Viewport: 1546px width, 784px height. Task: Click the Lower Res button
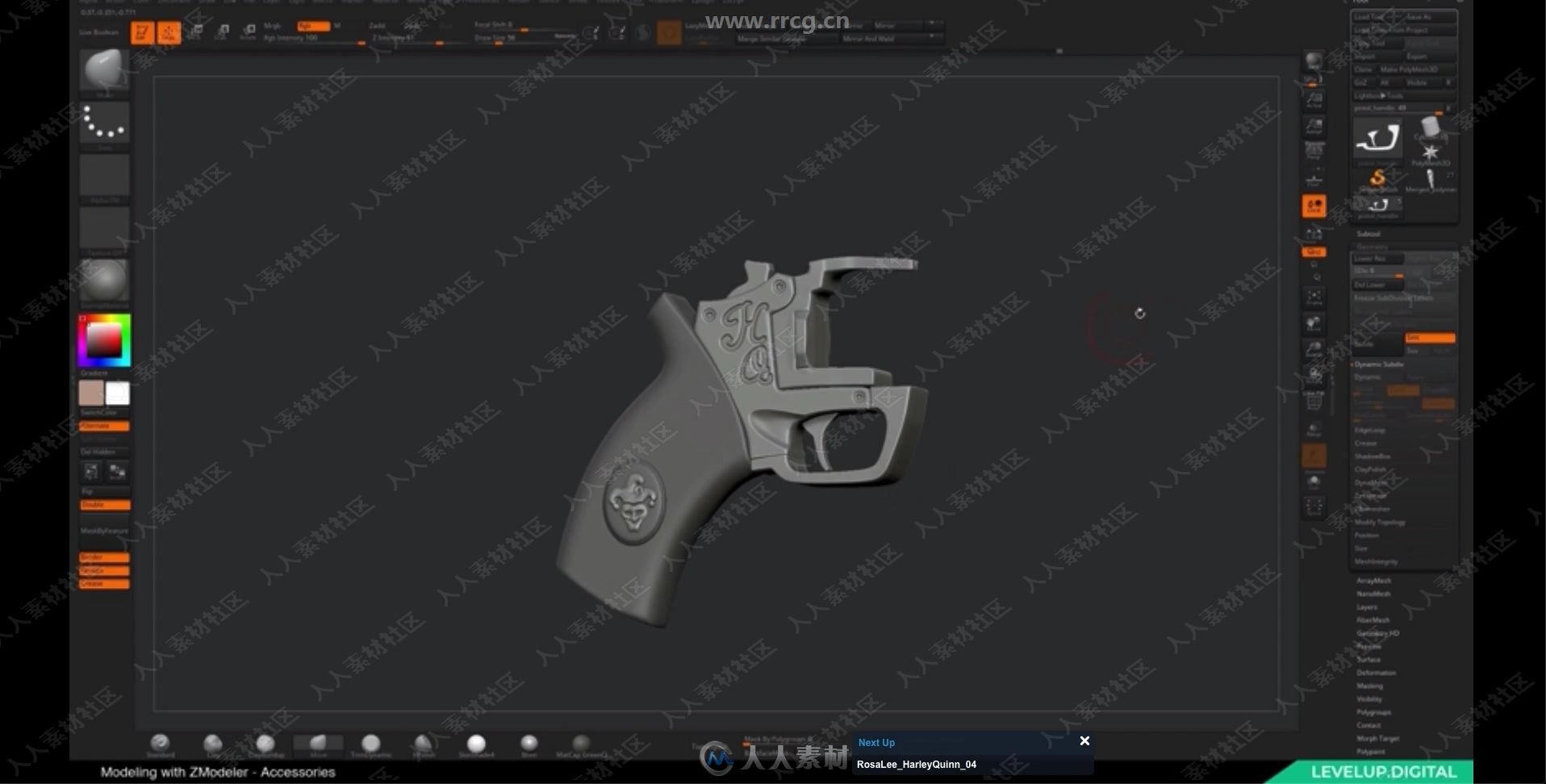[1378, 258]
